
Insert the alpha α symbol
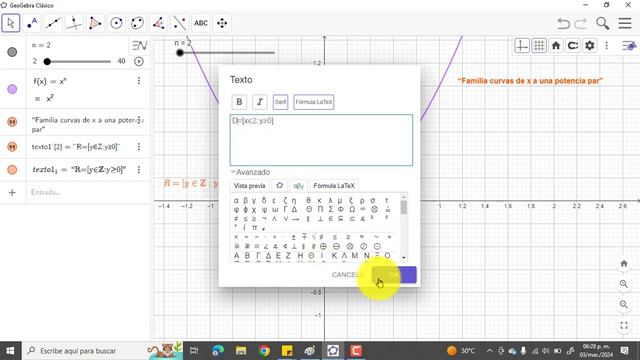pyautogui.click(x=236, y=200)
